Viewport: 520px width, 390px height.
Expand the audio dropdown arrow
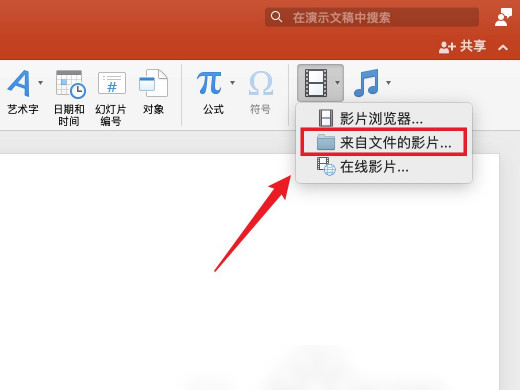click(x=388, y=82)
